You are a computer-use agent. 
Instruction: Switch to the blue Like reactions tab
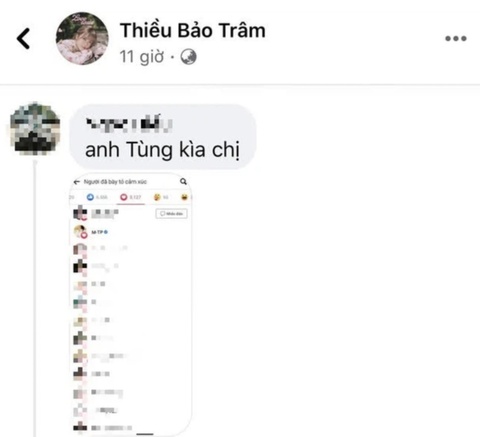point(97,197)
